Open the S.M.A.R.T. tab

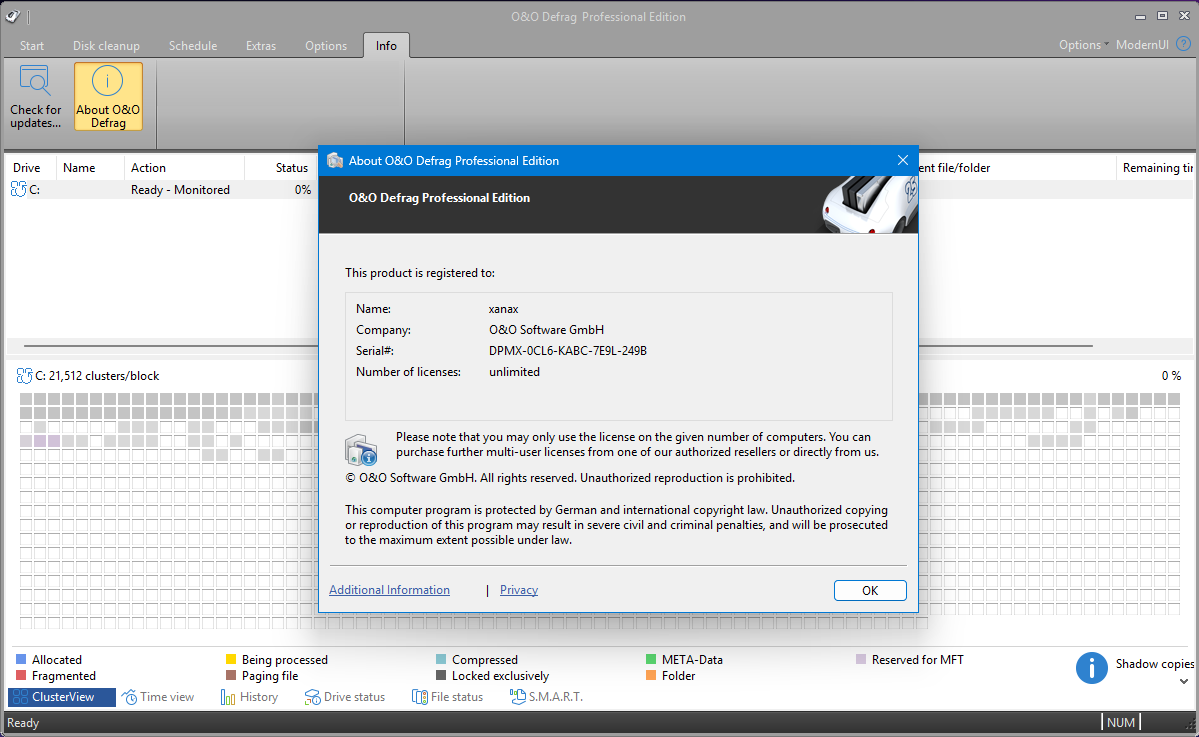[547, 696]
